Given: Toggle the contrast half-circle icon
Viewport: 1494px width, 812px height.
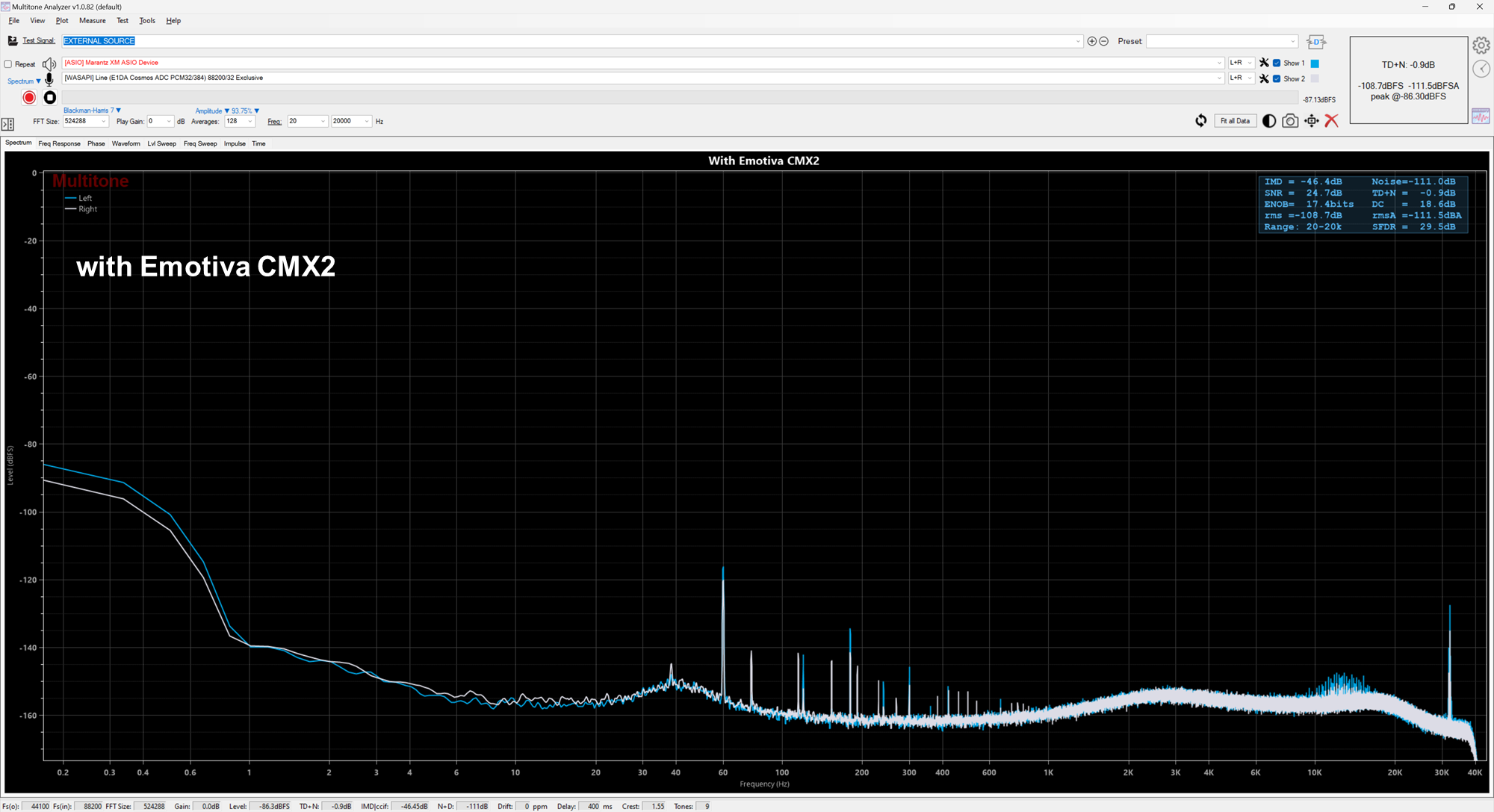Looking at the screenshot, I should 1268,121.
